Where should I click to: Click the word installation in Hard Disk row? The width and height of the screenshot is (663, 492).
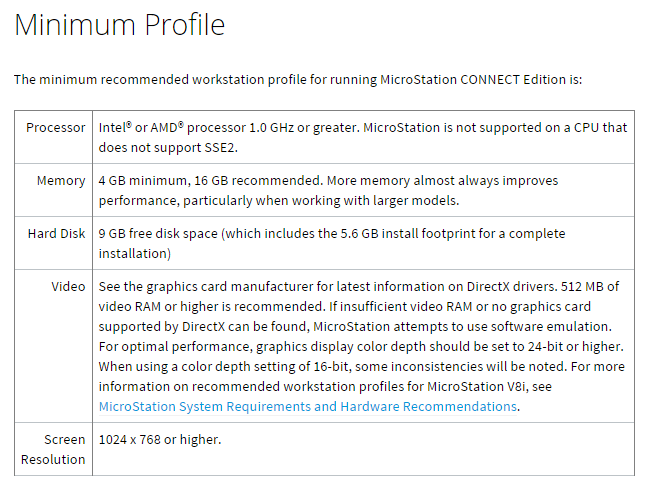coord(135,253)
